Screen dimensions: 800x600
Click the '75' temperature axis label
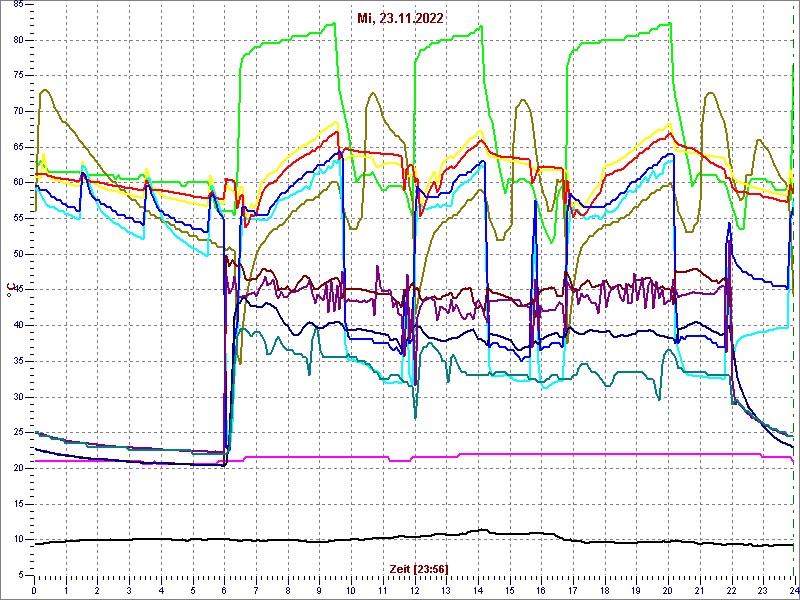tap(17, 76)
